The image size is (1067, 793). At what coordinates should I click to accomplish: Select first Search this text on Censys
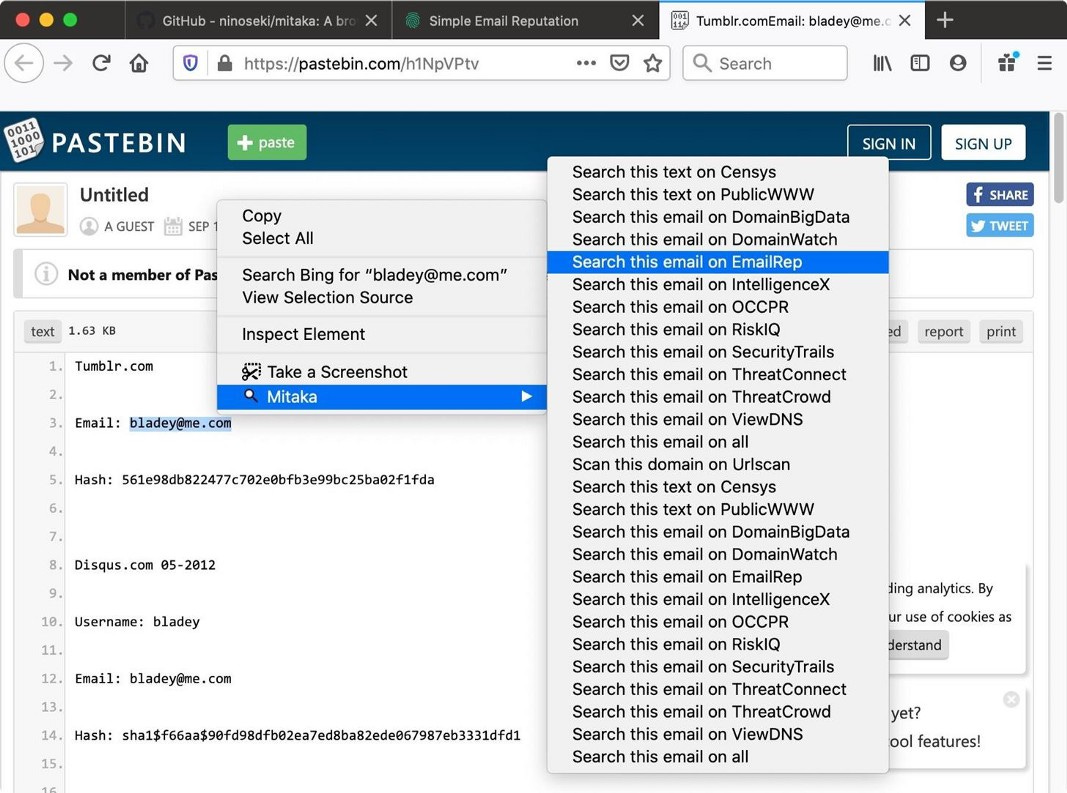point(718,172)
